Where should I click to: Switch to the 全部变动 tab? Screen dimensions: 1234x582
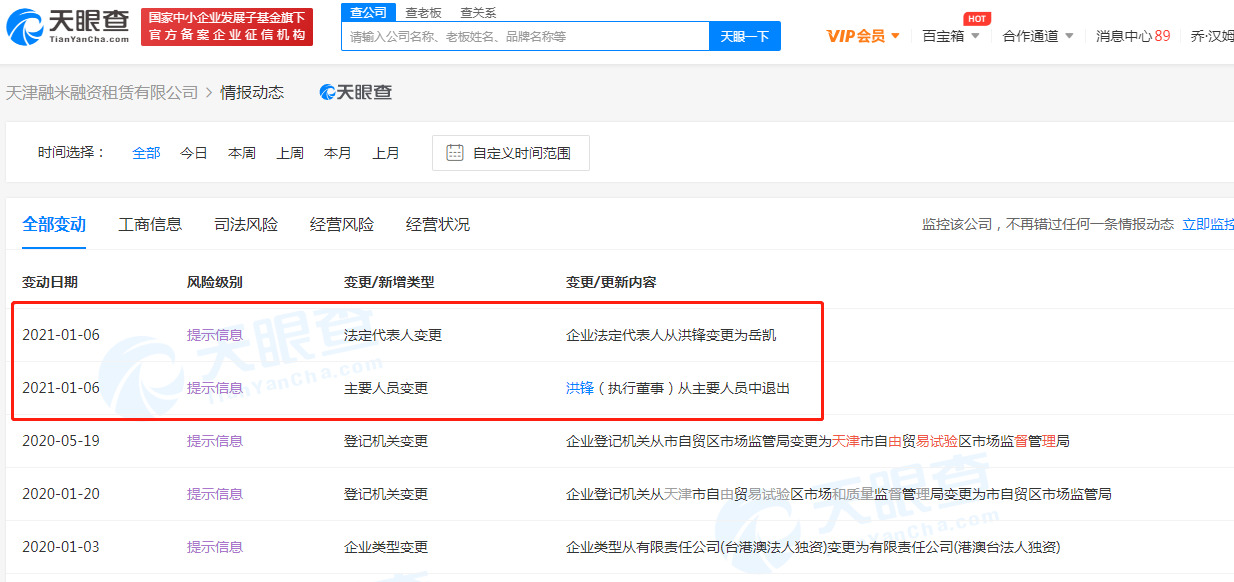54,224
